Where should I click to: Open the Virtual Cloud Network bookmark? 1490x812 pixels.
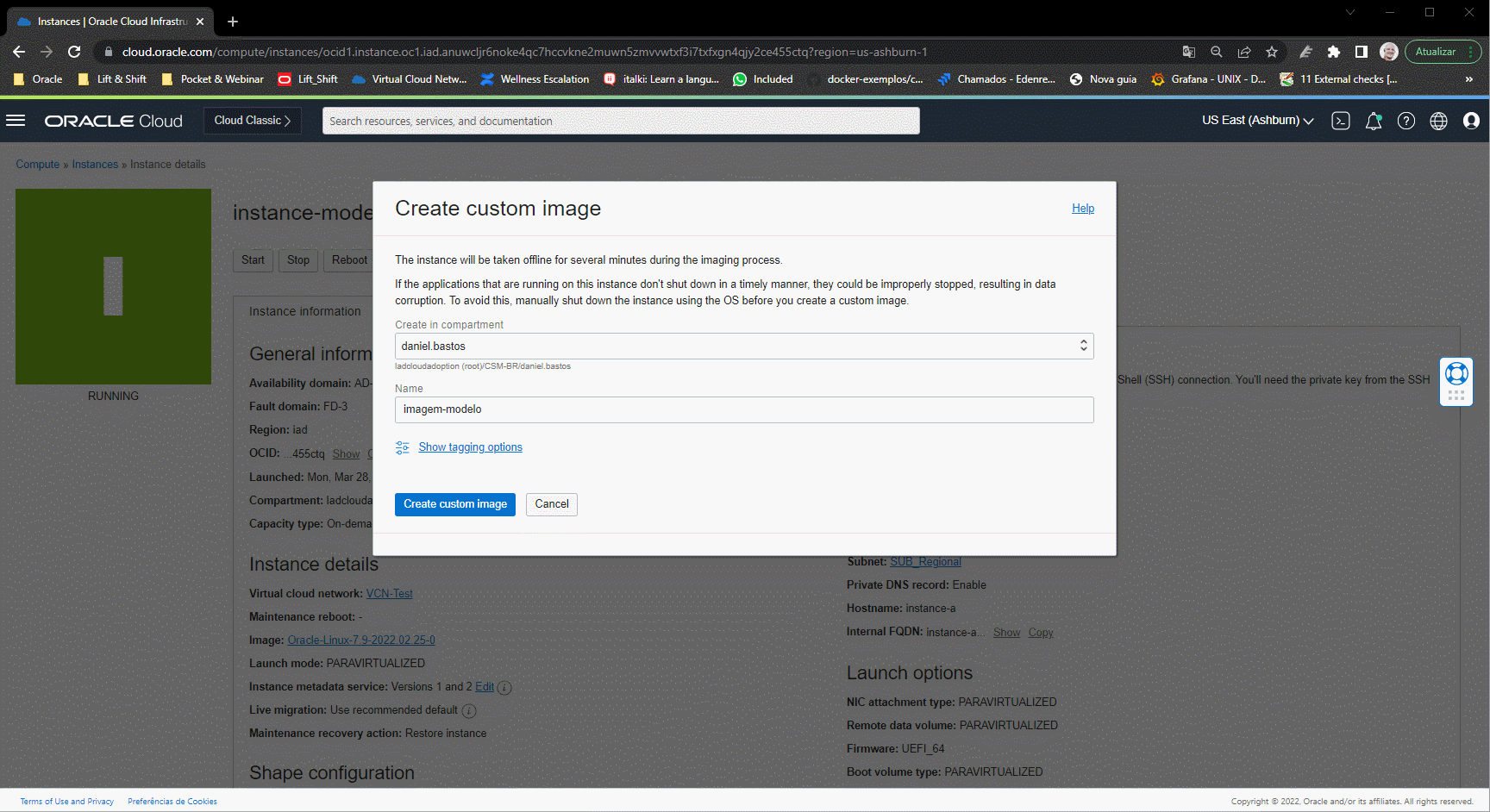click(410, 79)
